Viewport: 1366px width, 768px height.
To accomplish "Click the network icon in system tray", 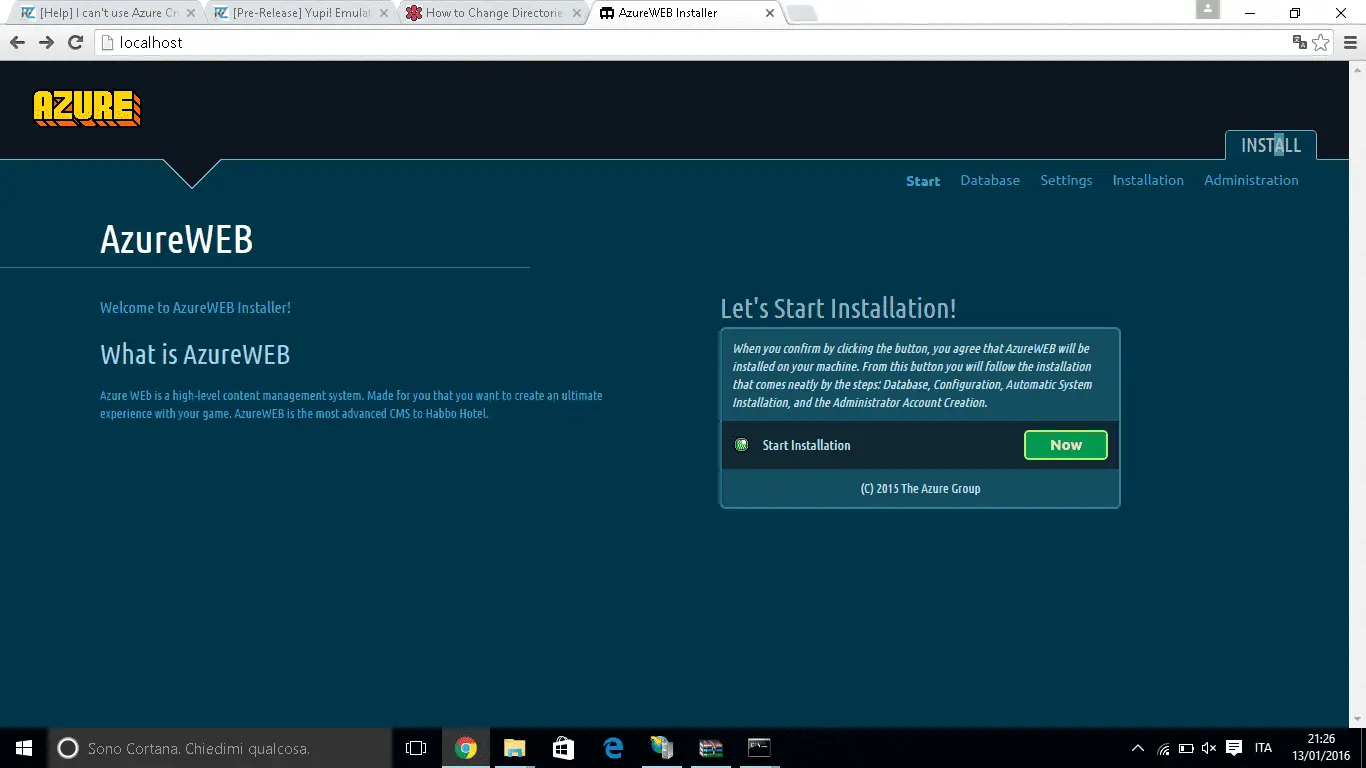I will [x=1163, y=748].
